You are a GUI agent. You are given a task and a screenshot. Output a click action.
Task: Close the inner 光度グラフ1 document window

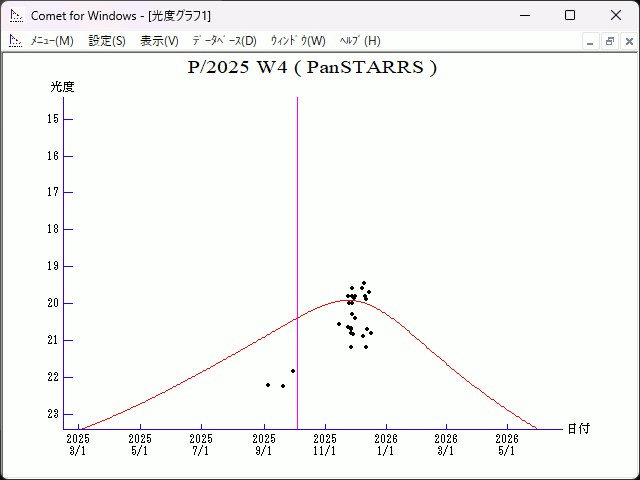tap(627, 41)
